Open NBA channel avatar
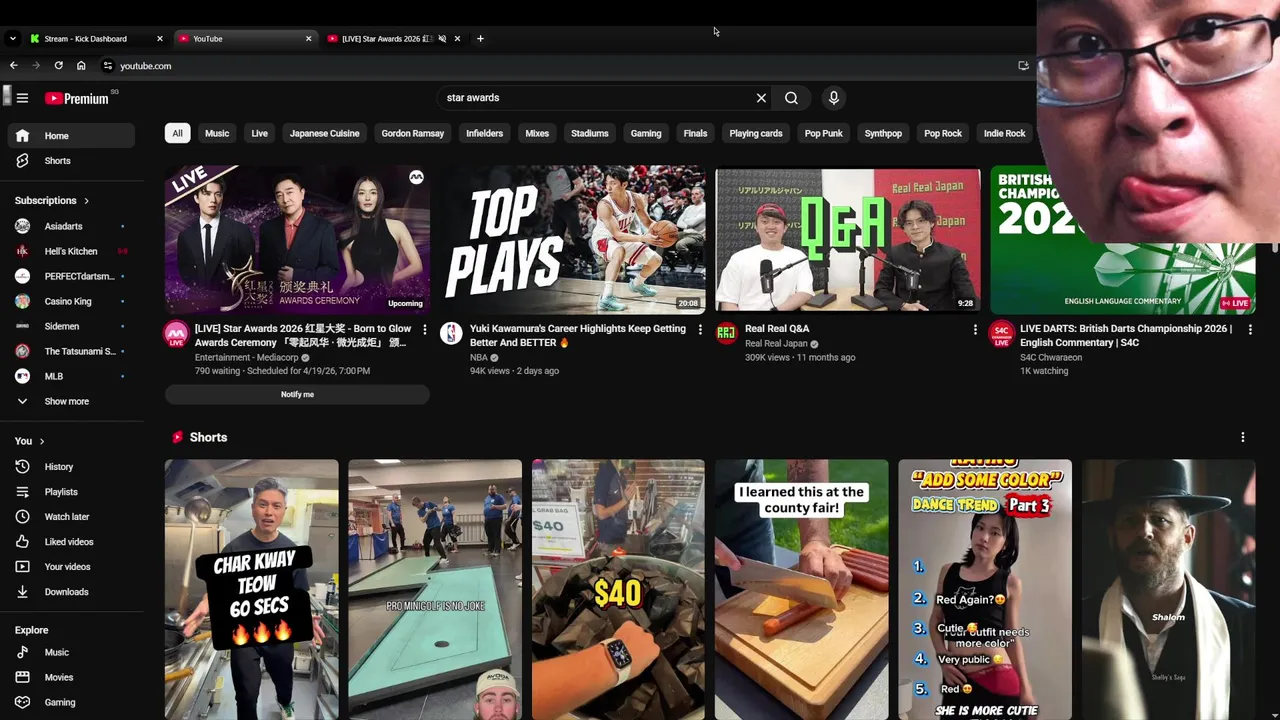This screenshot has width=1280, height=720. (x=452, y=334)
